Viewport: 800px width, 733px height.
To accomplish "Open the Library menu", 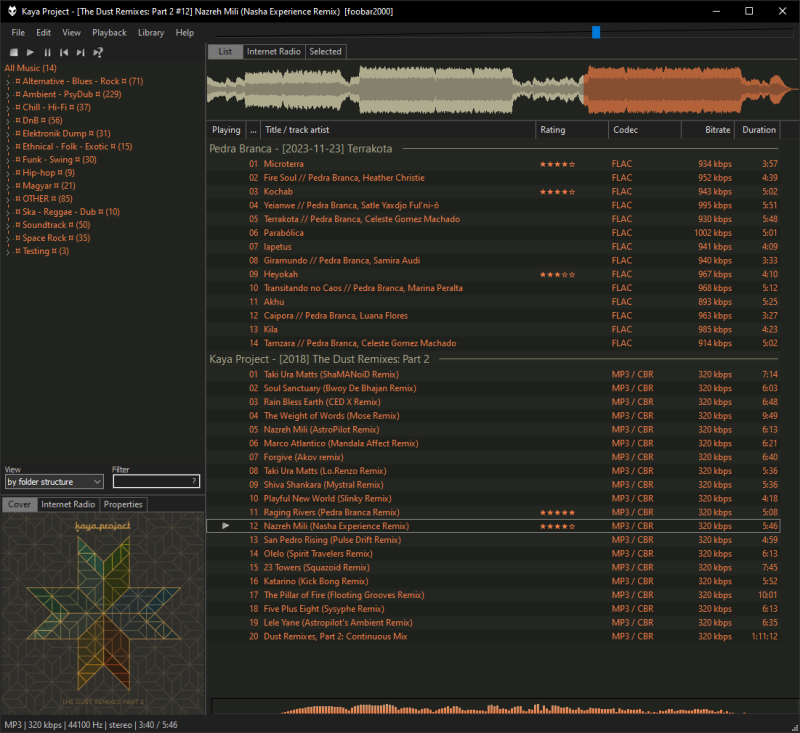I will pyautogui.click(x=151, y=33).
